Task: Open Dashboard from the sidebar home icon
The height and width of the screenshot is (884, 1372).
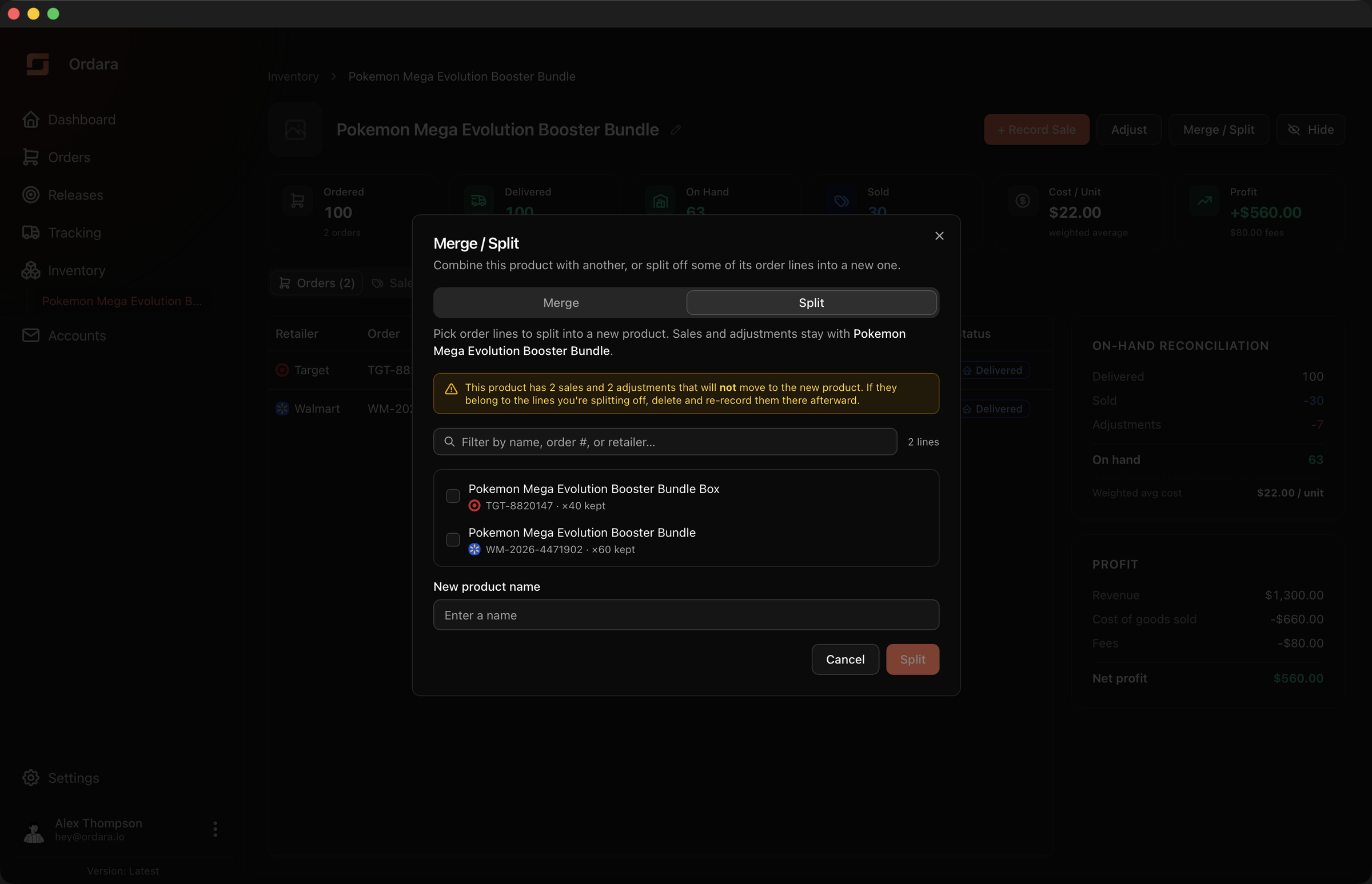Action: click(x=31, y=119)
